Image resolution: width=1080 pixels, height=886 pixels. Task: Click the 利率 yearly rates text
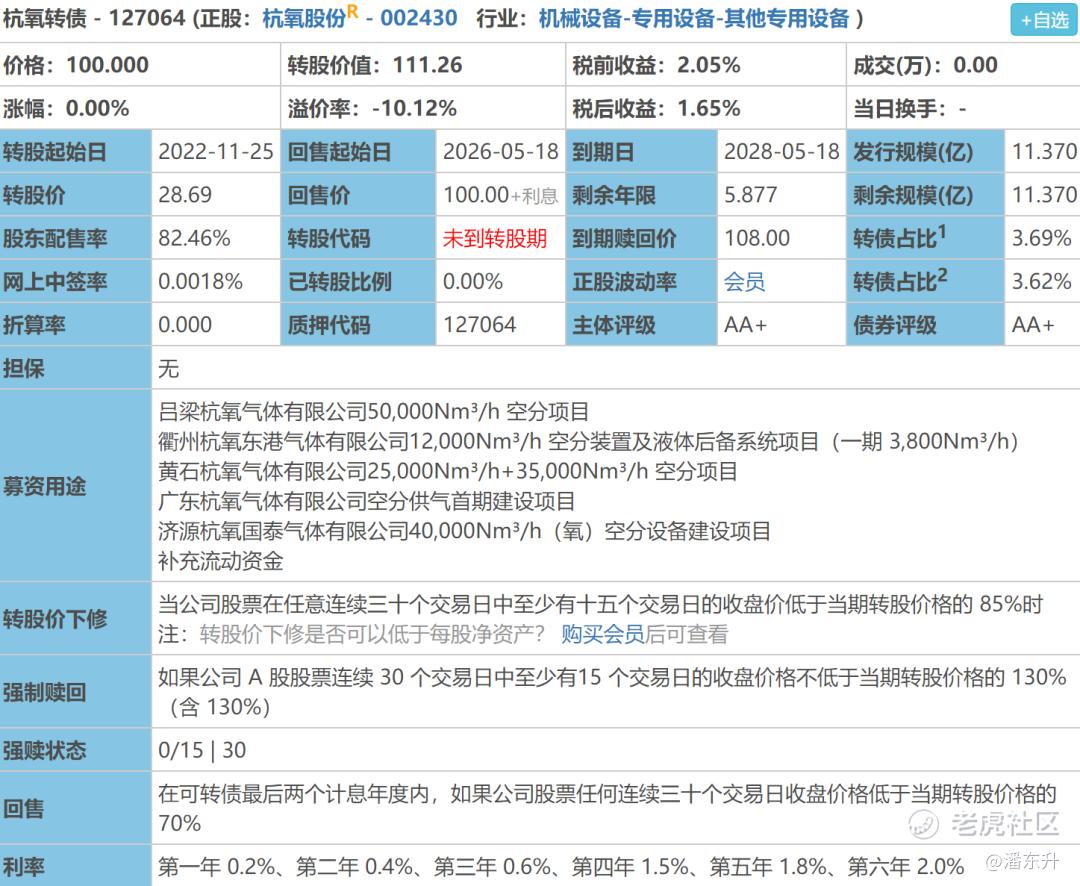561,867
